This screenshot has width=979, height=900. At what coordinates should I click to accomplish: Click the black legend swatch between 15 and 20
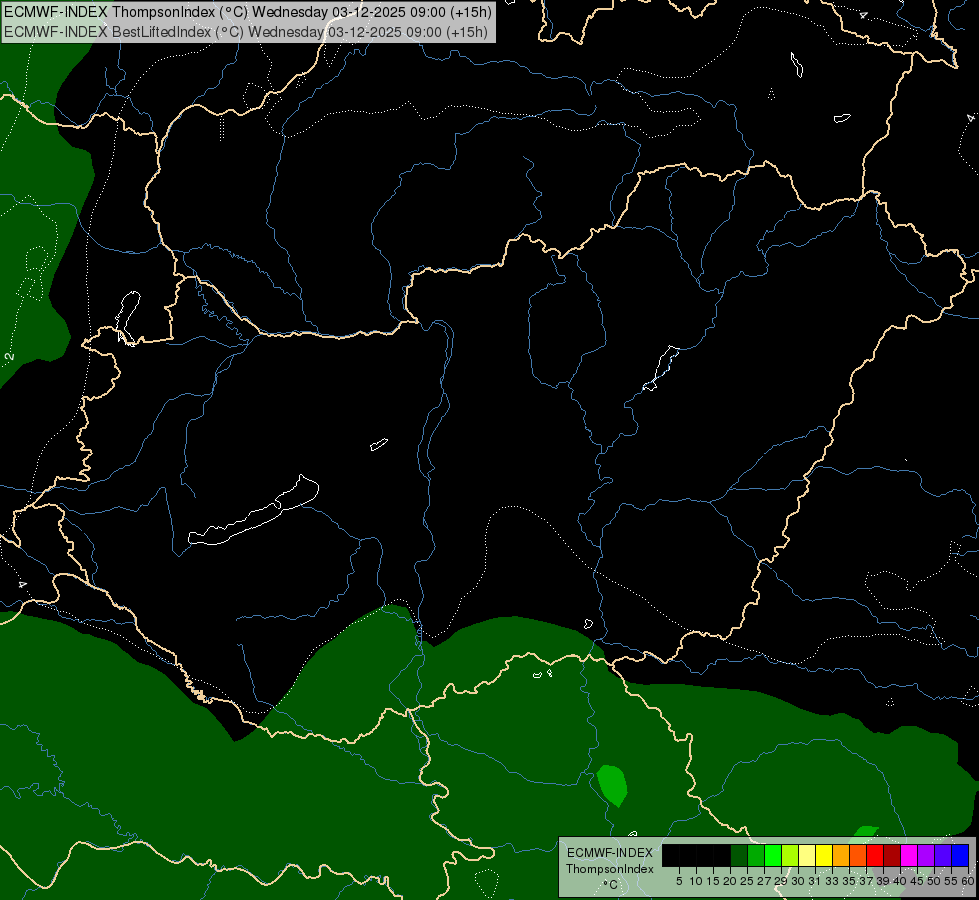click(x=722, y=855)
